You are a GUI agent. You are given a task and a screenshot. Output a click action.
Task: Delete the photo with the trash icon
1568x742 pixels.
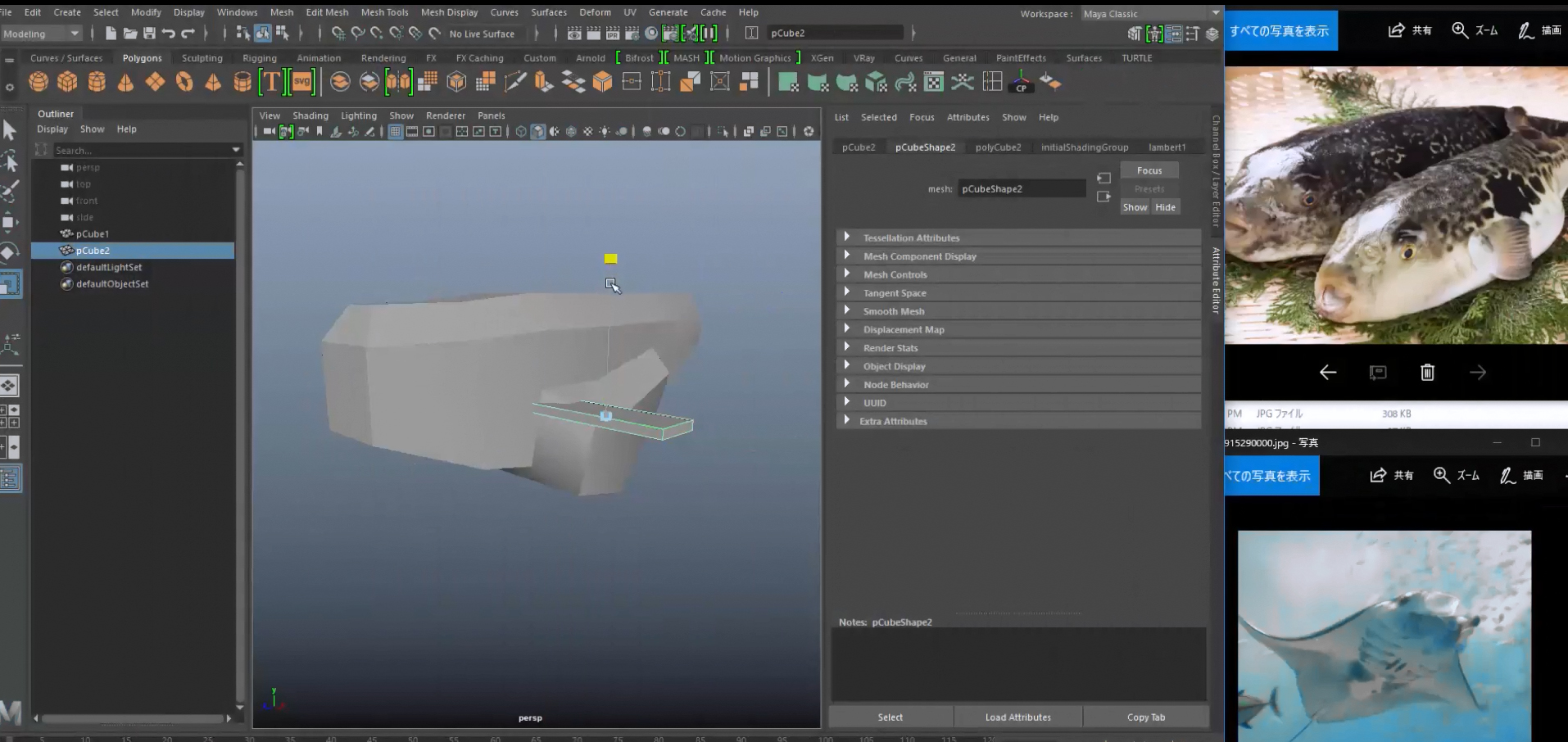1427,373
